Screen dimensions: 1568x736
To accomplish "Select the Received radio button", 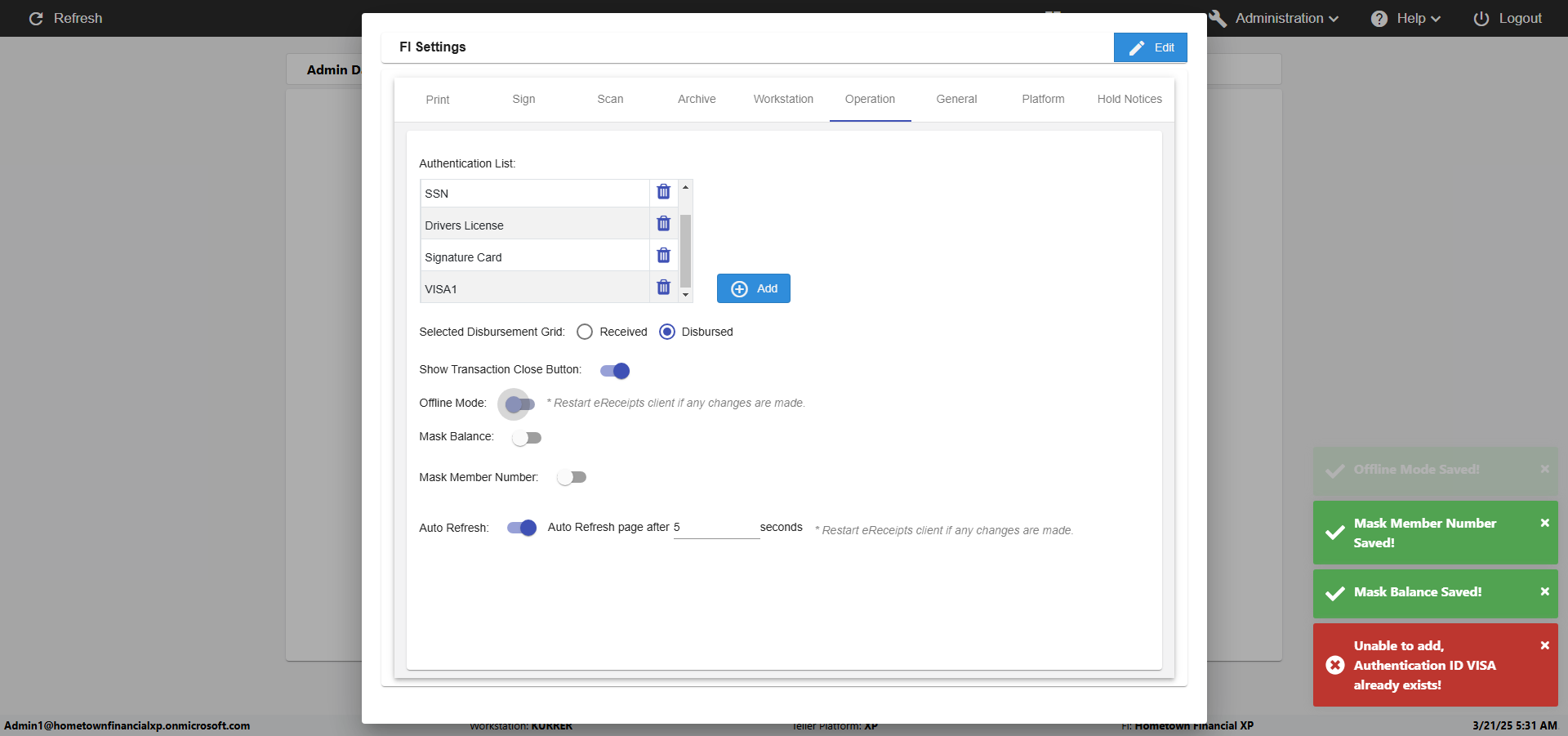I will 585,332.
